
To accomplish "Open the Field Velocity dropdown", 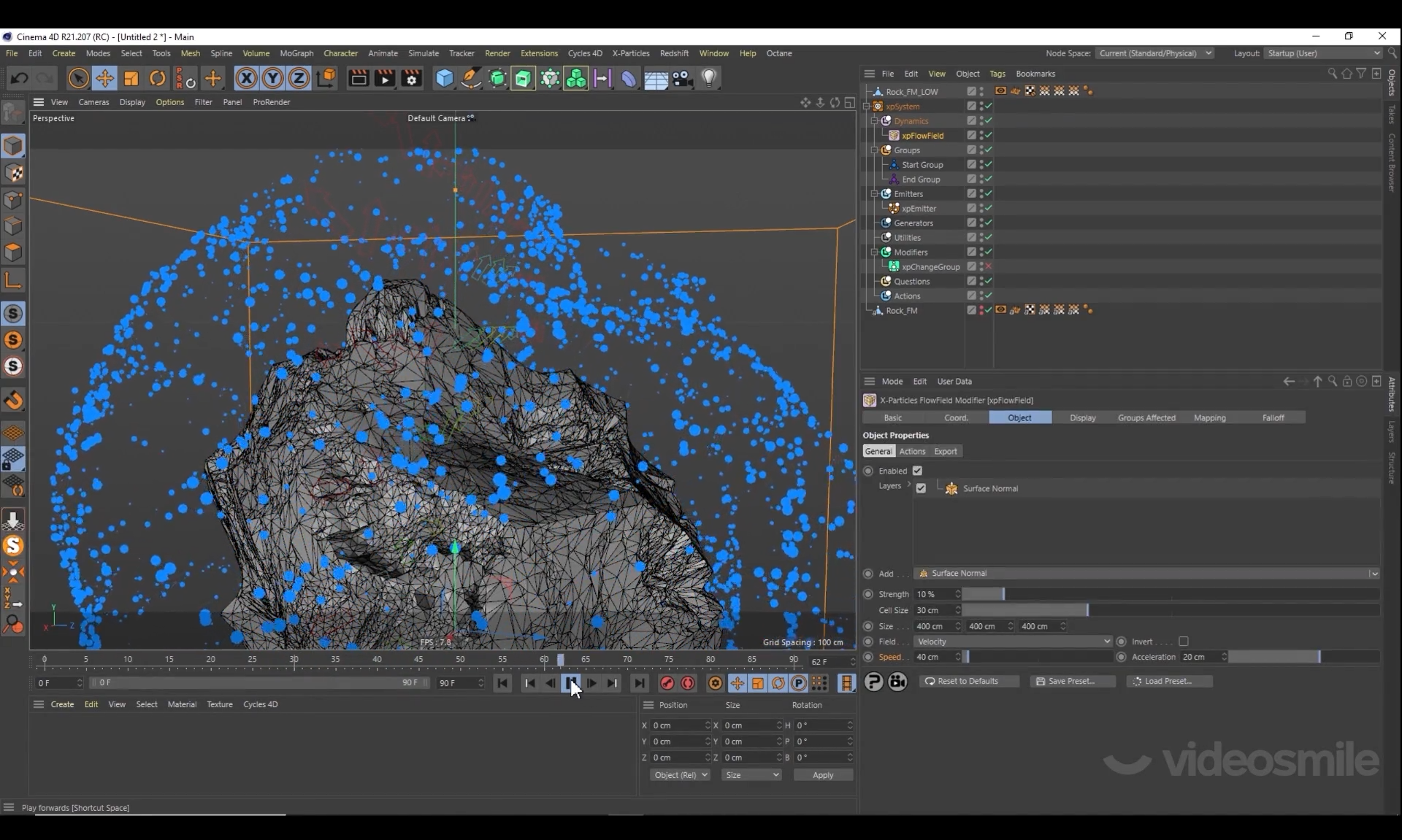I will [x=1013, y=641].
